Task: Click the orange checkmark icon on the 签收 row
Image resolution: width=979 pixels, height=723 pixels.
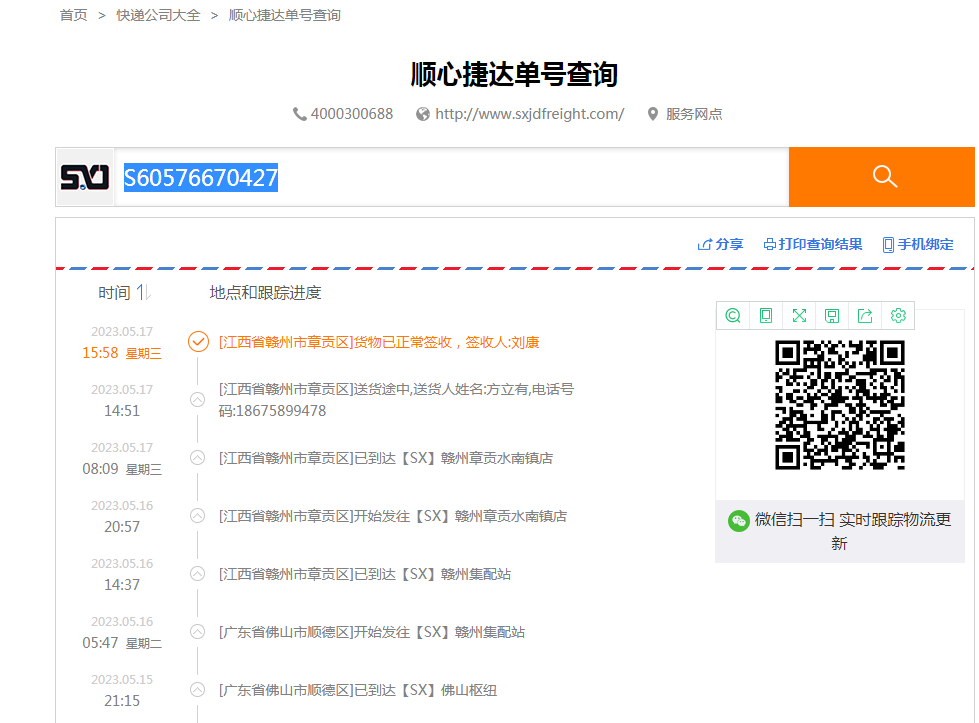Action: pos(199,342)
